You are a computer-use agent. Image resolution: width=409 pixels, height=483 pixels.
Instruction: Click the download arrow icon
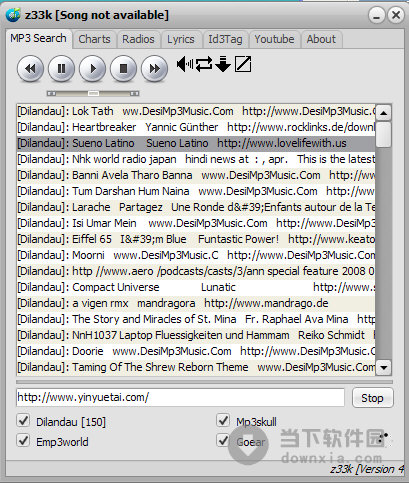point(223,64)
